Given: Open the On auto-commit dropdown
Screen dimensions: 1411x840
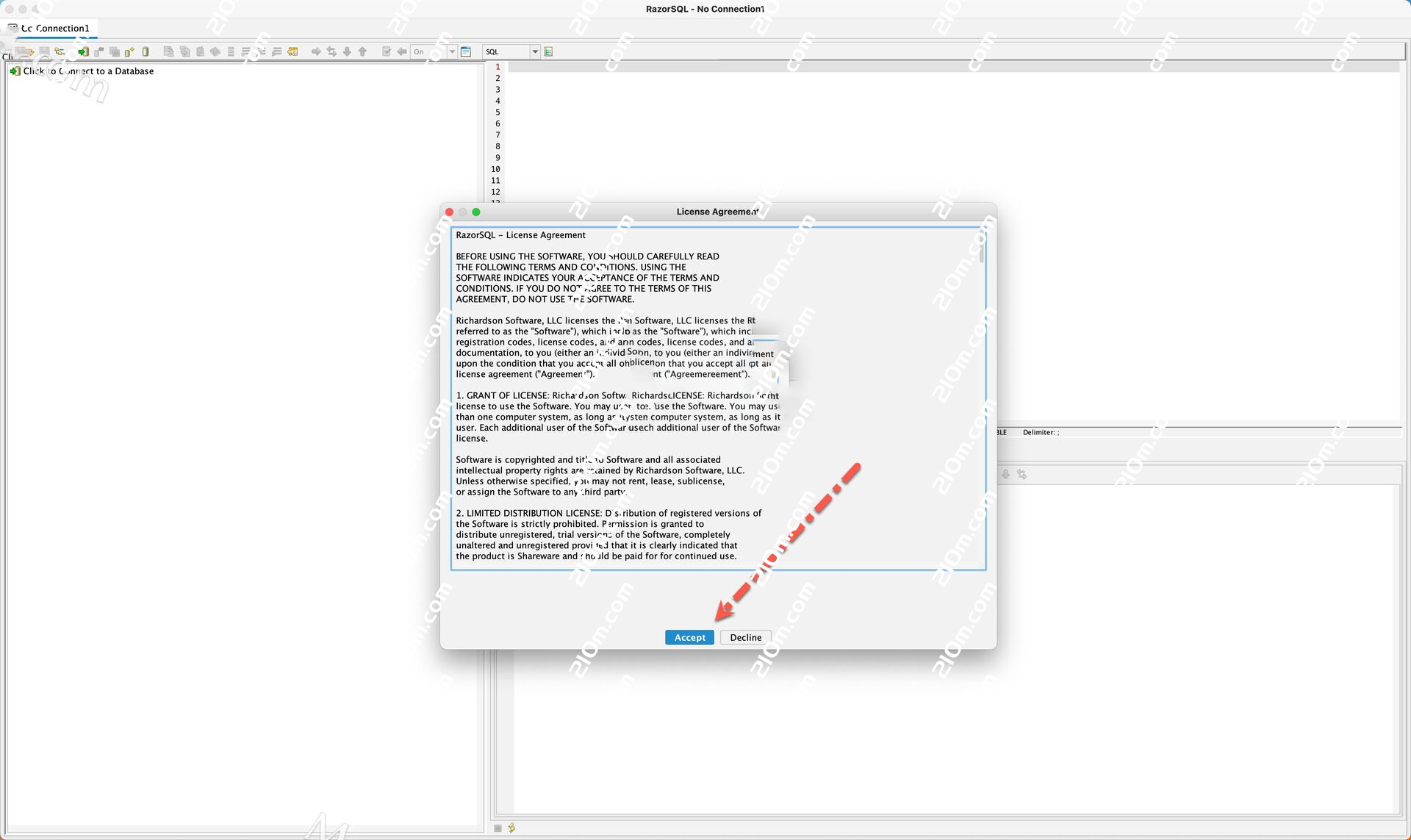Looking at the screenshot, I should pyautogui.click(x=453, y=51).
